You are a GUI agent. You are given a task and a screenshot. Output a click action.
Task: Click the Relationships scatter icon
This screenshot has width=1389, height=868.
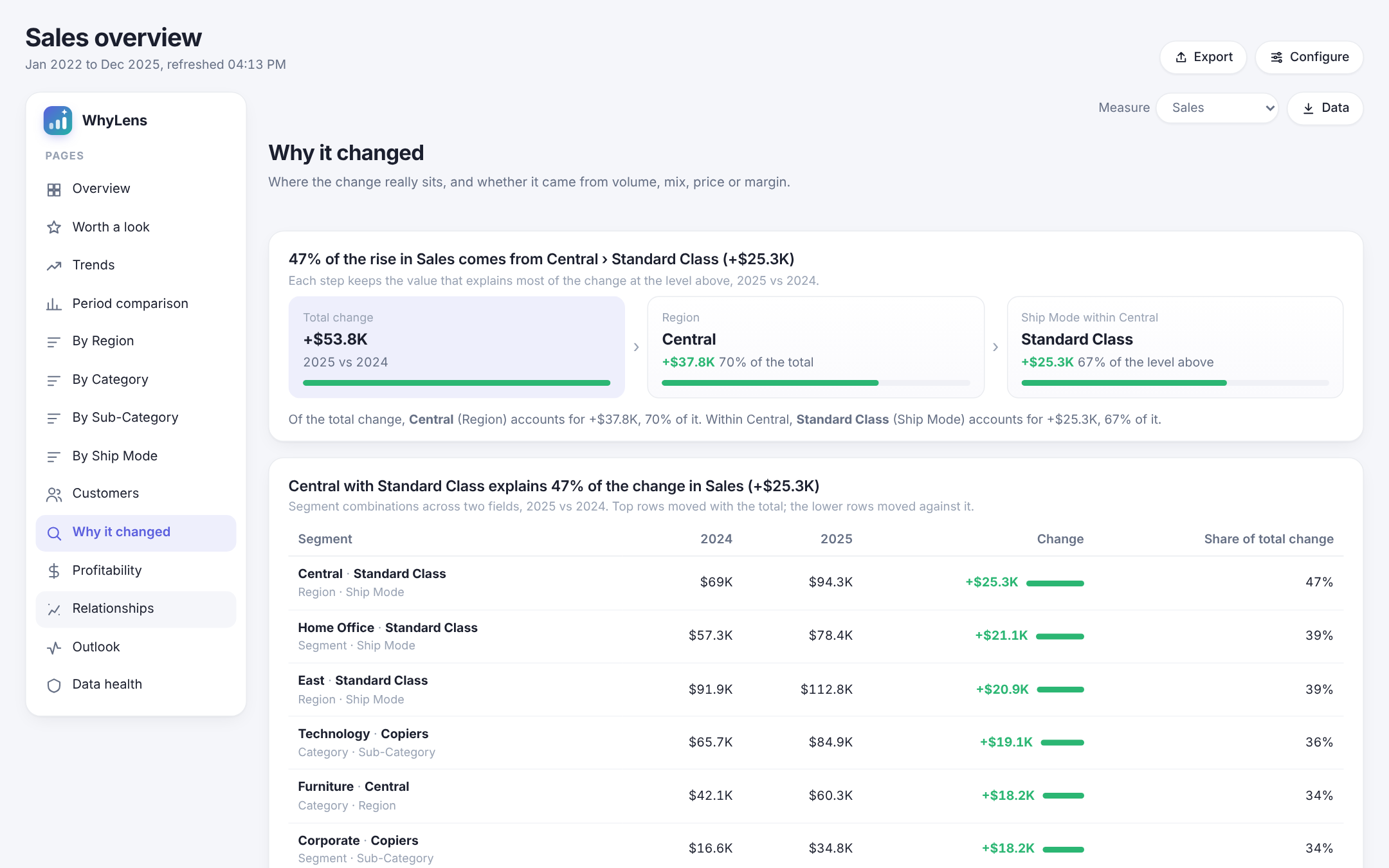[54, 609]
